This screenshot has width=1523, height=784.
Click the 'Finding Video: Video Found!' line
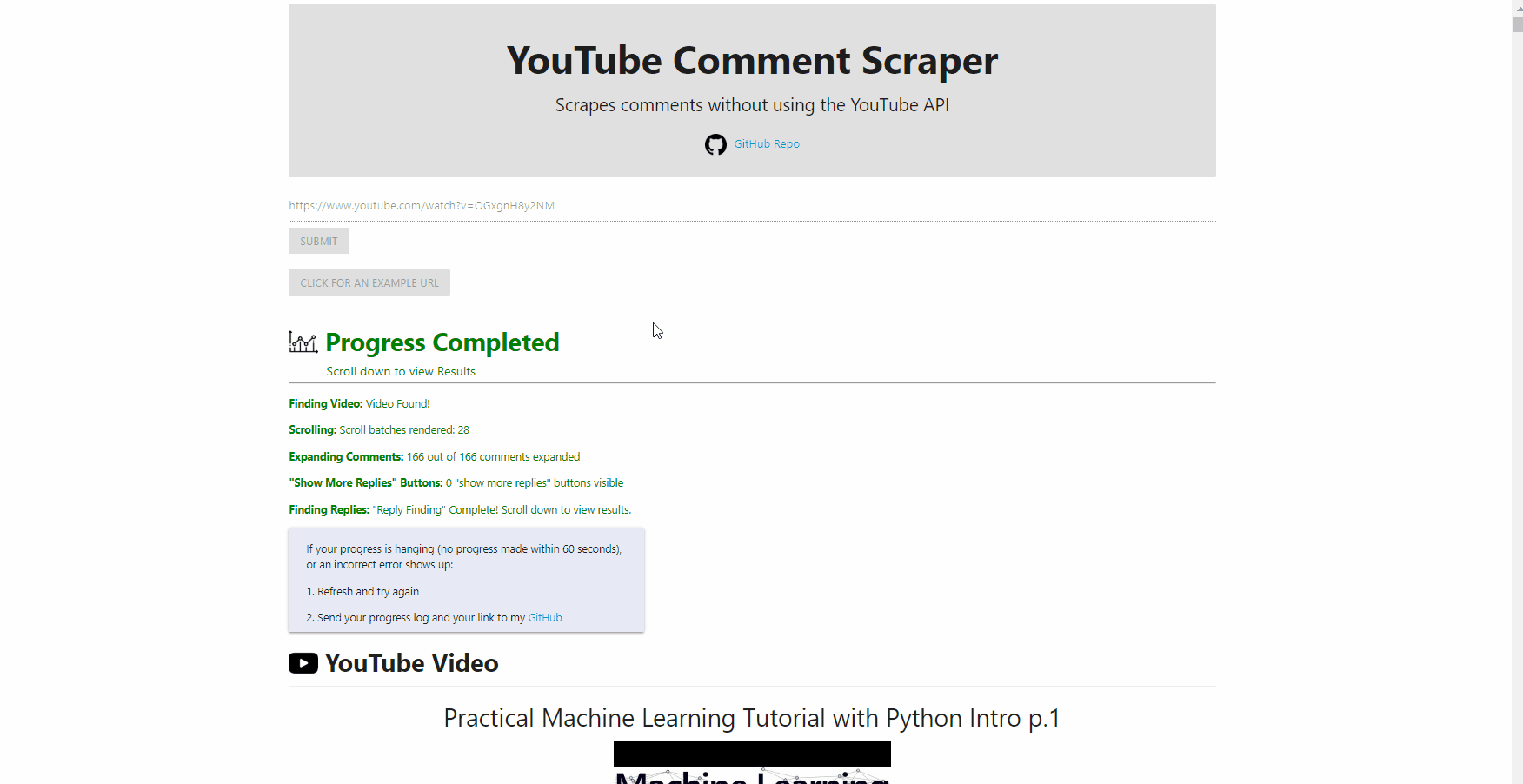click(359, 403)
